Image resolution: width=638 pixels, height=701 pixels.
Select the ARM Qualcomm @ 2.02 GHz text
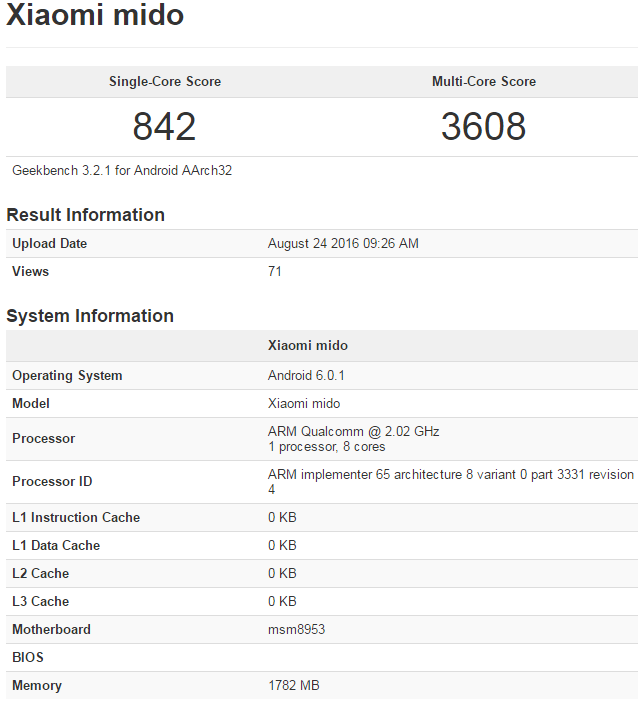pos(354,431)
